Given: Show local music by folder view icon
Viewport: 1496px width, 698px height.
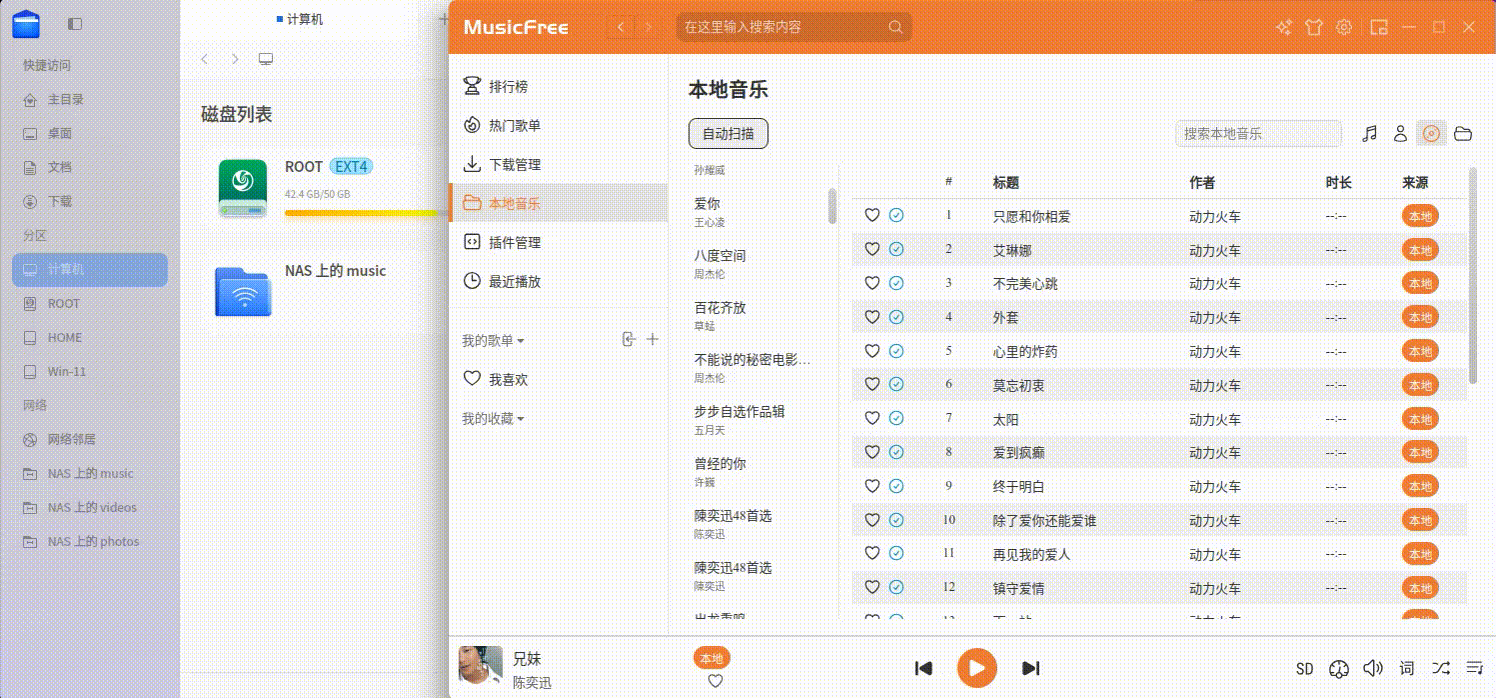Looking at the screenshot, I should (1463, 134).
